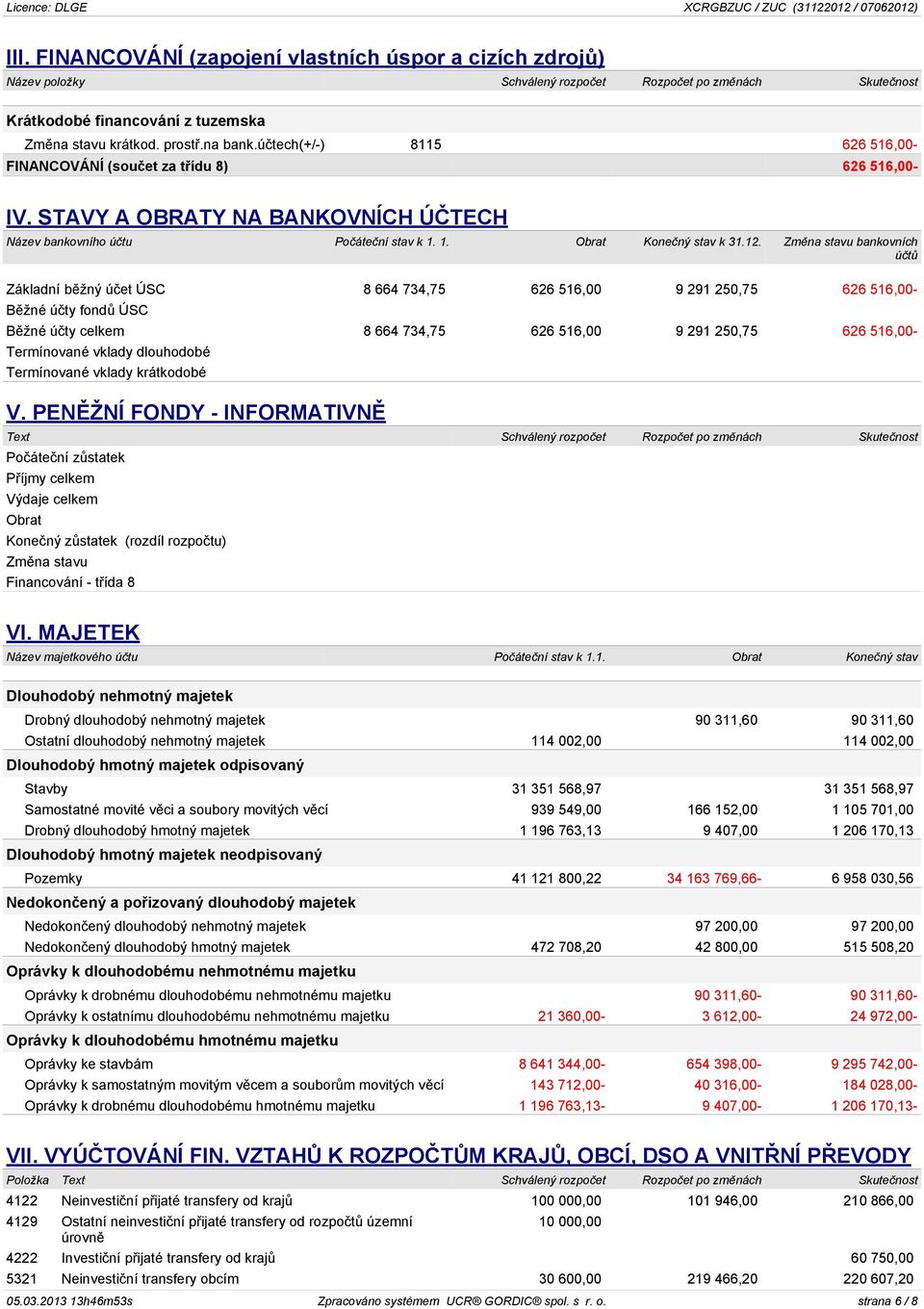Click bank closing balance 9 291 250,75 in Základní běžný účet row
Image resolution: width=924 pixels, height=1309 pixels.
716,290
